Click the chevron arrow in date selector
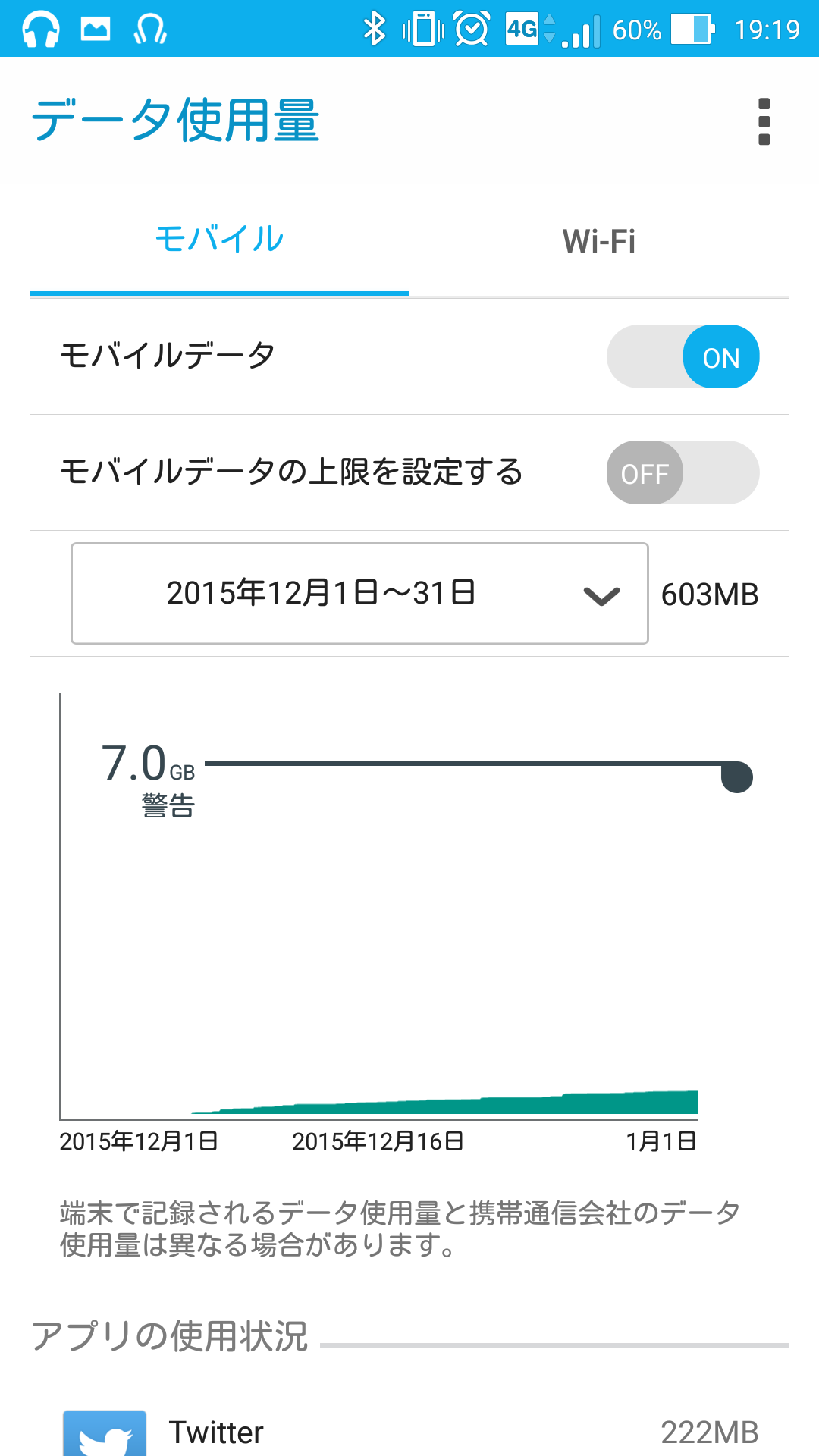Screen dimensions: 819x1456 pyautogui.click(x=602, y=596)
